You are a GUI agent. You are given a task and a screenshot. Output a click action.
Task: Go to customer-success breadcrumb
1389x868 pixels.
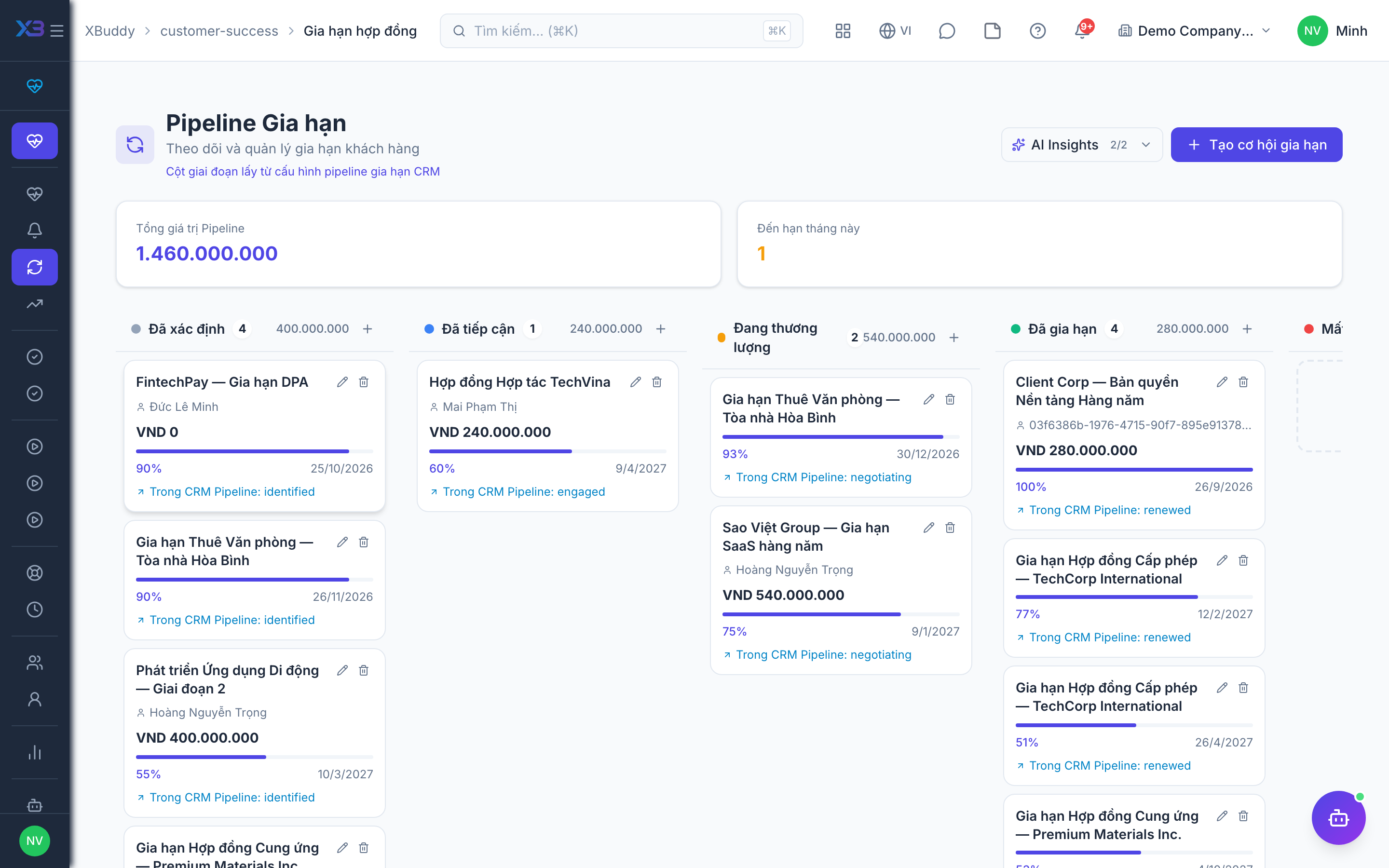218,30
